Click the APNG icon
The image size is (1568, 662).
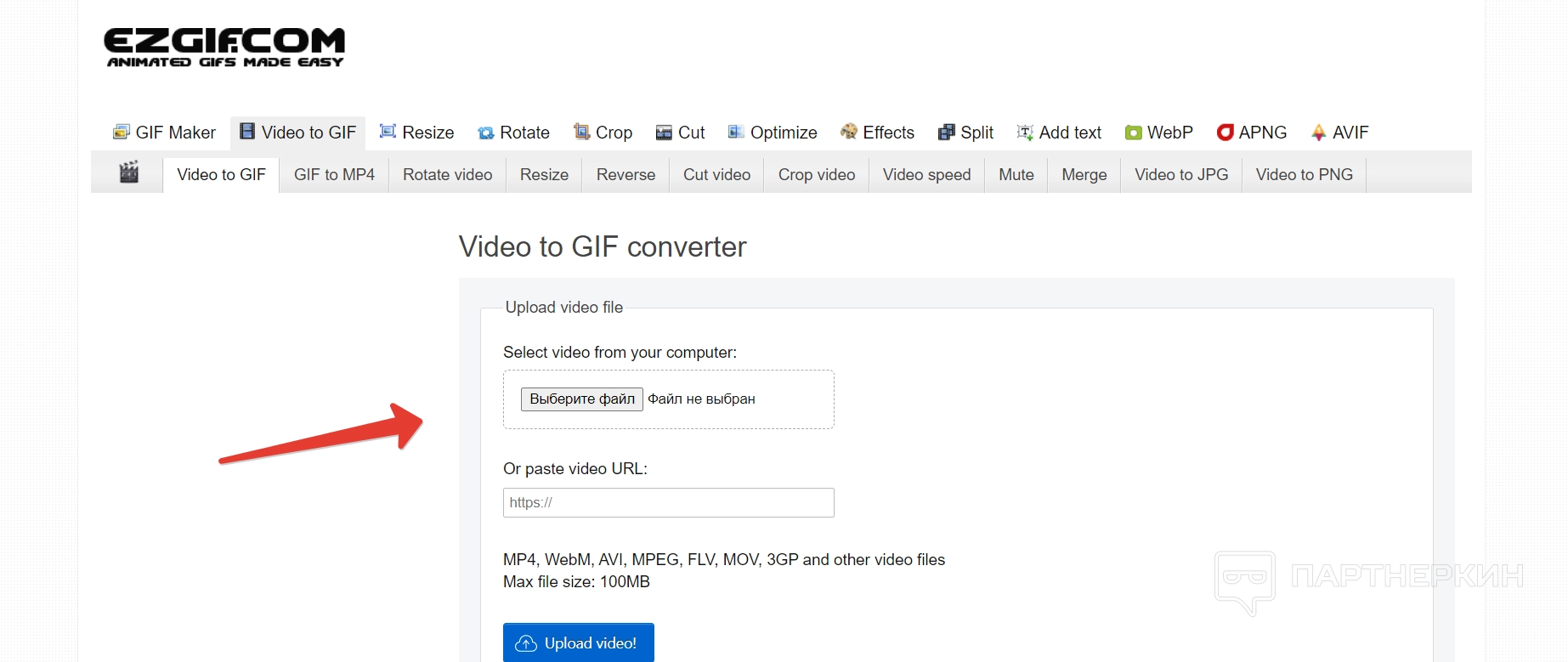pyautogui.click(x=1225, y=132)
